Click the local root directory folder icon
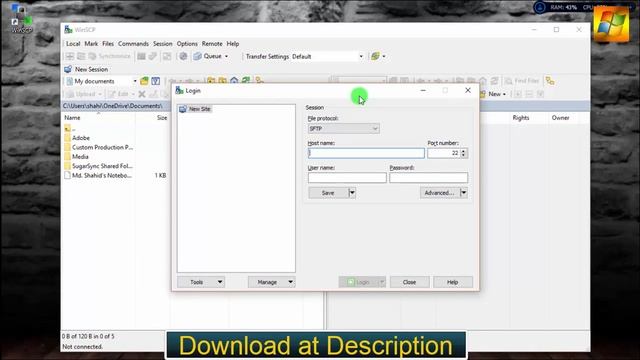 point(222,80)
